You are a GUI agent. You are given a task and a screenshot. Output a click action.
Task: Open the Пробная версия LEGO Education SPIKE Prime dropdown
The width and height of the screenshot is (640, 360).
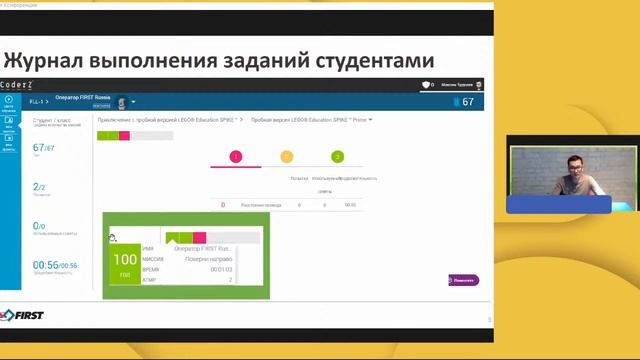point(311,120)
